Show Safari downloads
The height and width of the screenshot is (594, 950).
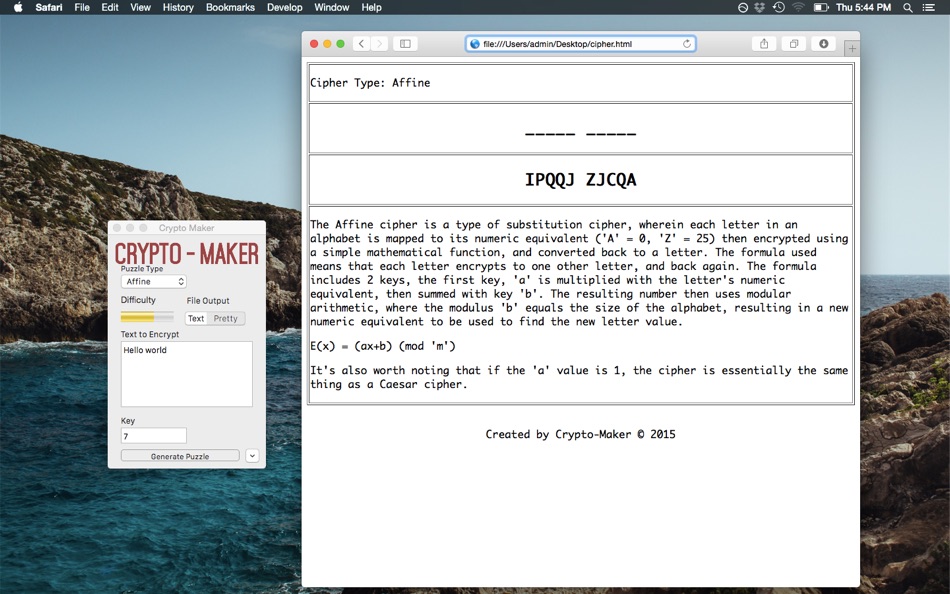point(823,44)
